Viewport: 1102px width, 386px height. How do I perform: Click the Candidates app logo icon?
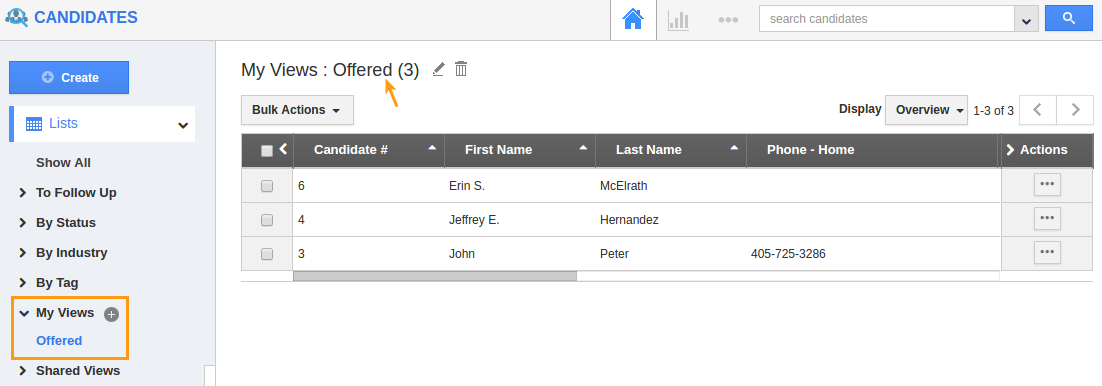click(x=16, y=18)
